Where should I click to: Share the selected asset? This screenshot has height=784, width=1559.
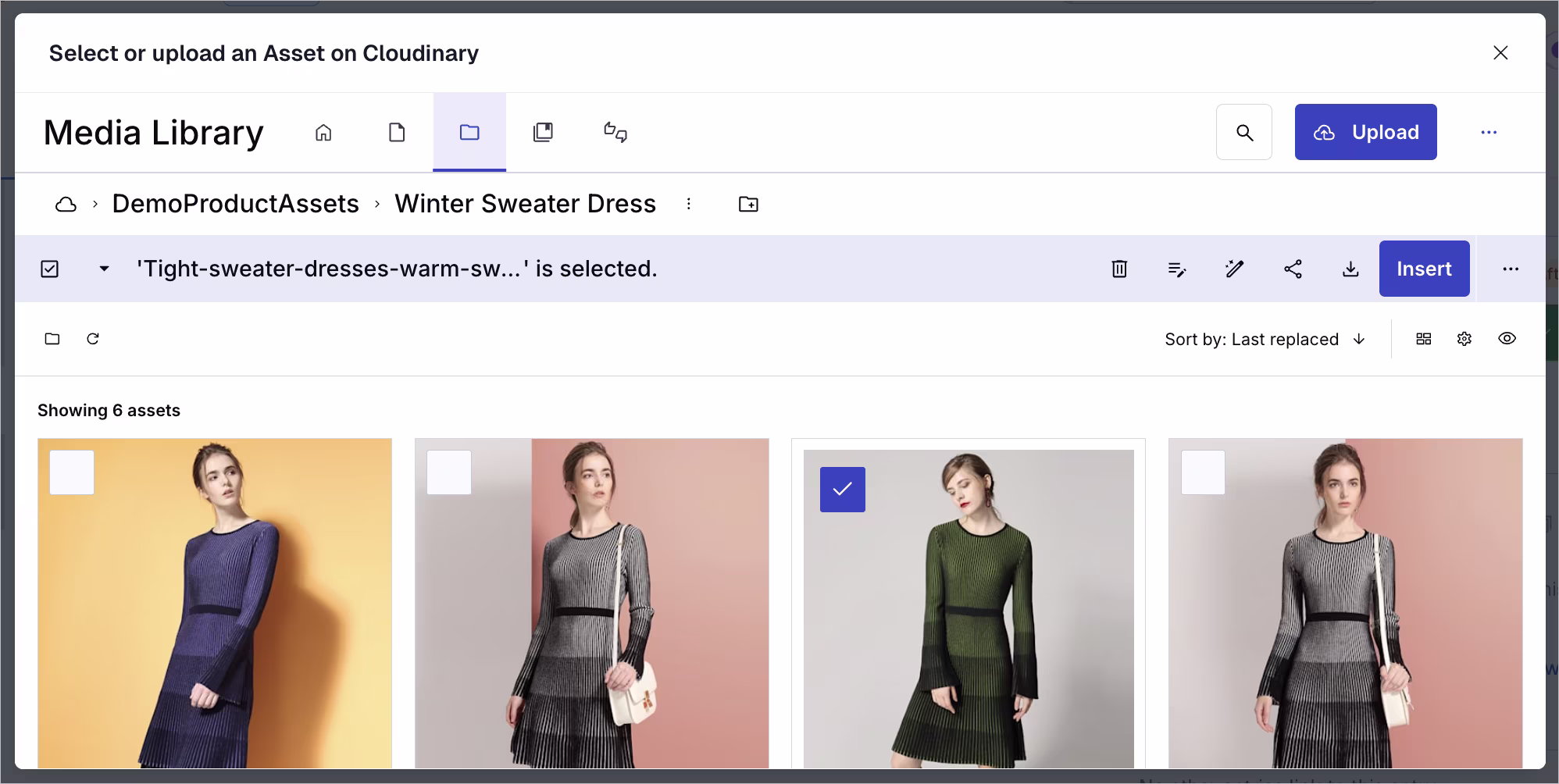click(1293, 269)
